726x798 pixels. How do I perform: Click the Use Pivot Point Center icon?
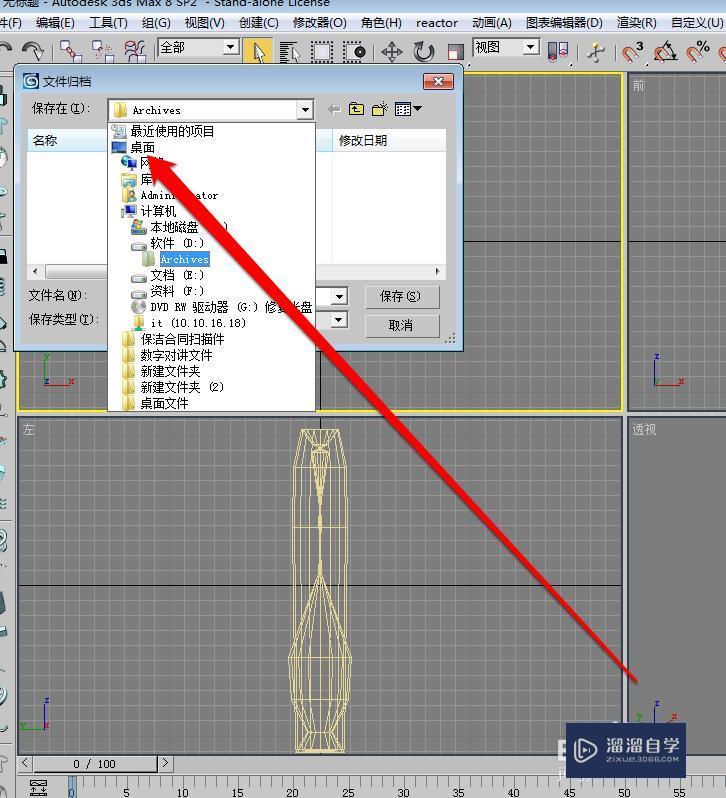pyautogui.click(x=558, y=51)
